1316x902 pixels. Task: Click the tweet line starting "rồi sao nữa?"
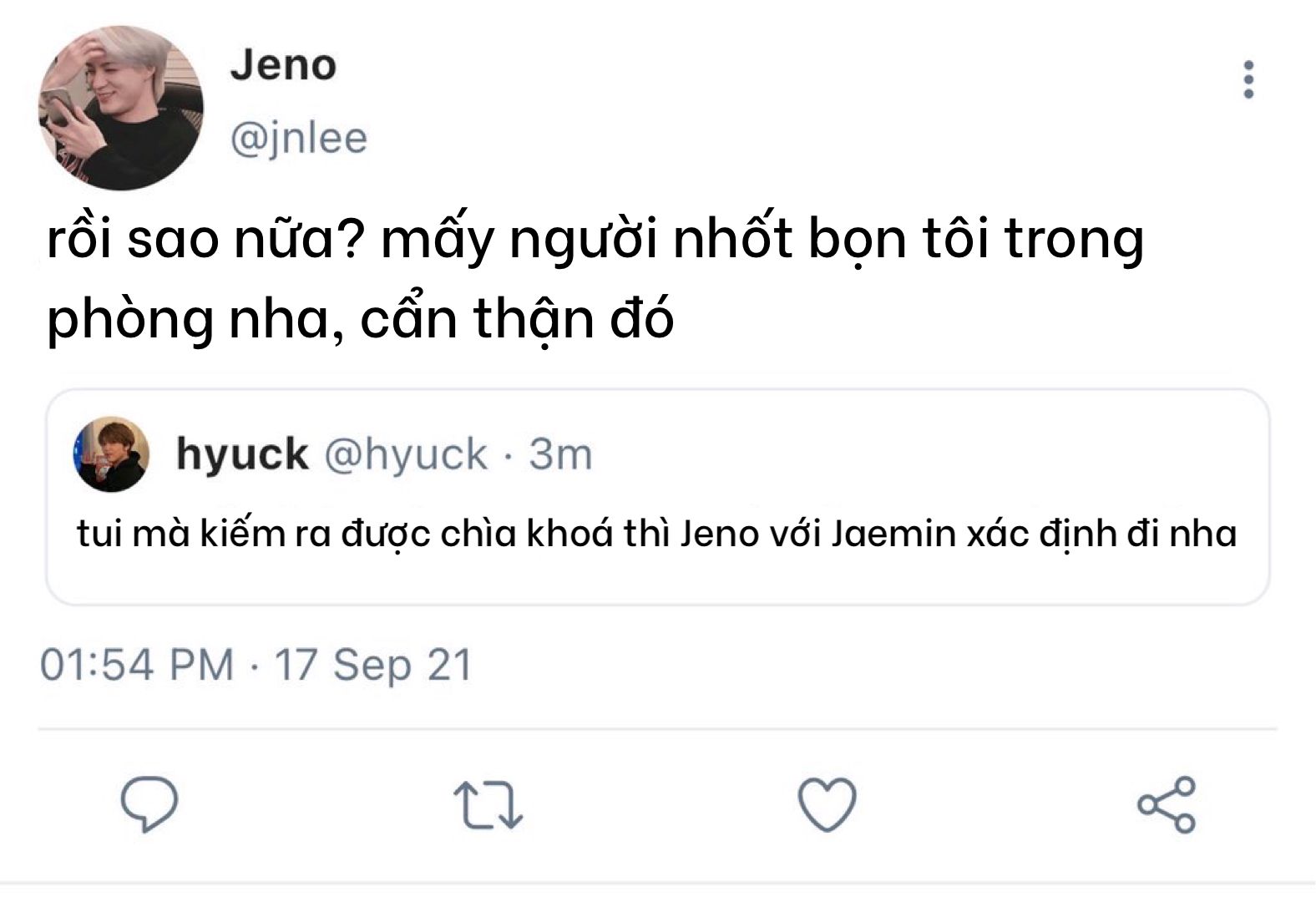coord(595,241)
